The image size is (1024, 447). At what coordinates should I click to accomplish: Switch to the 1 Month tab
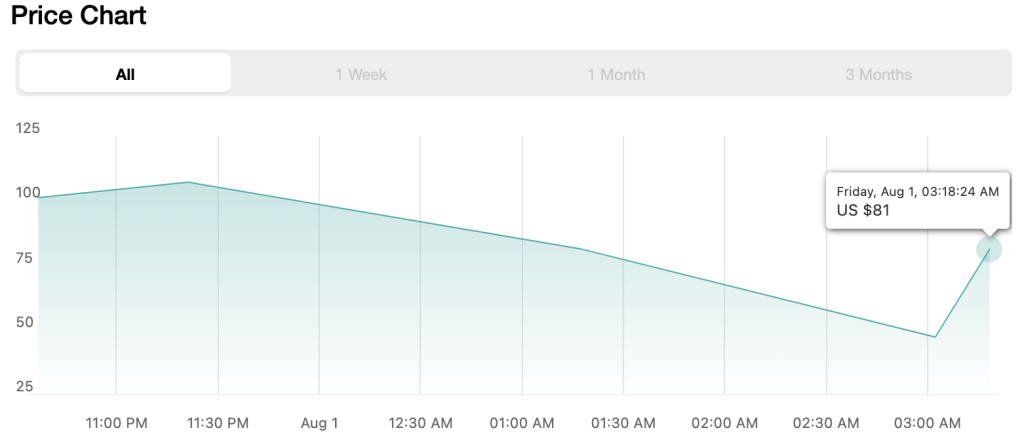tap(616, 74)
